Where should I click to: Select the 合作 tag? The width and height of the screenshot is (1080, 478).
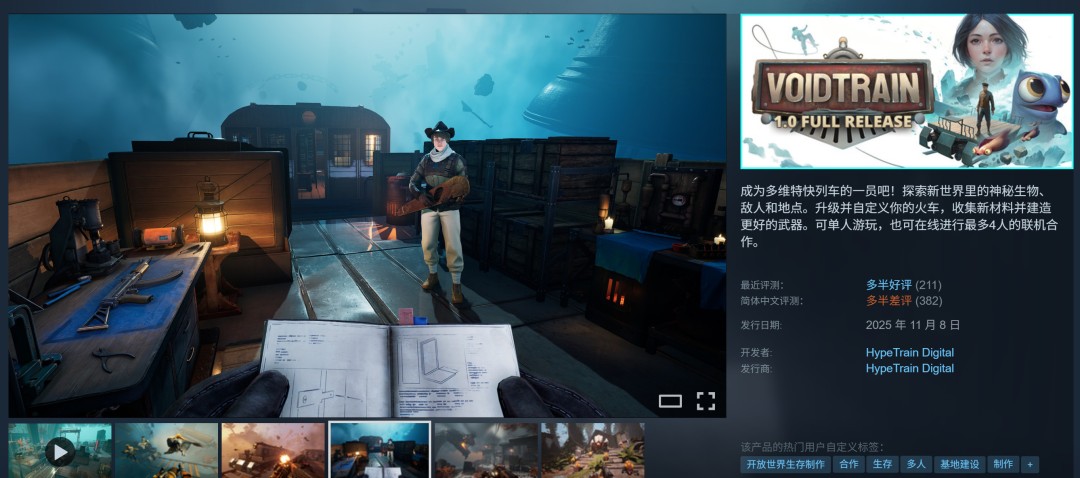click(x=848, y=464)
